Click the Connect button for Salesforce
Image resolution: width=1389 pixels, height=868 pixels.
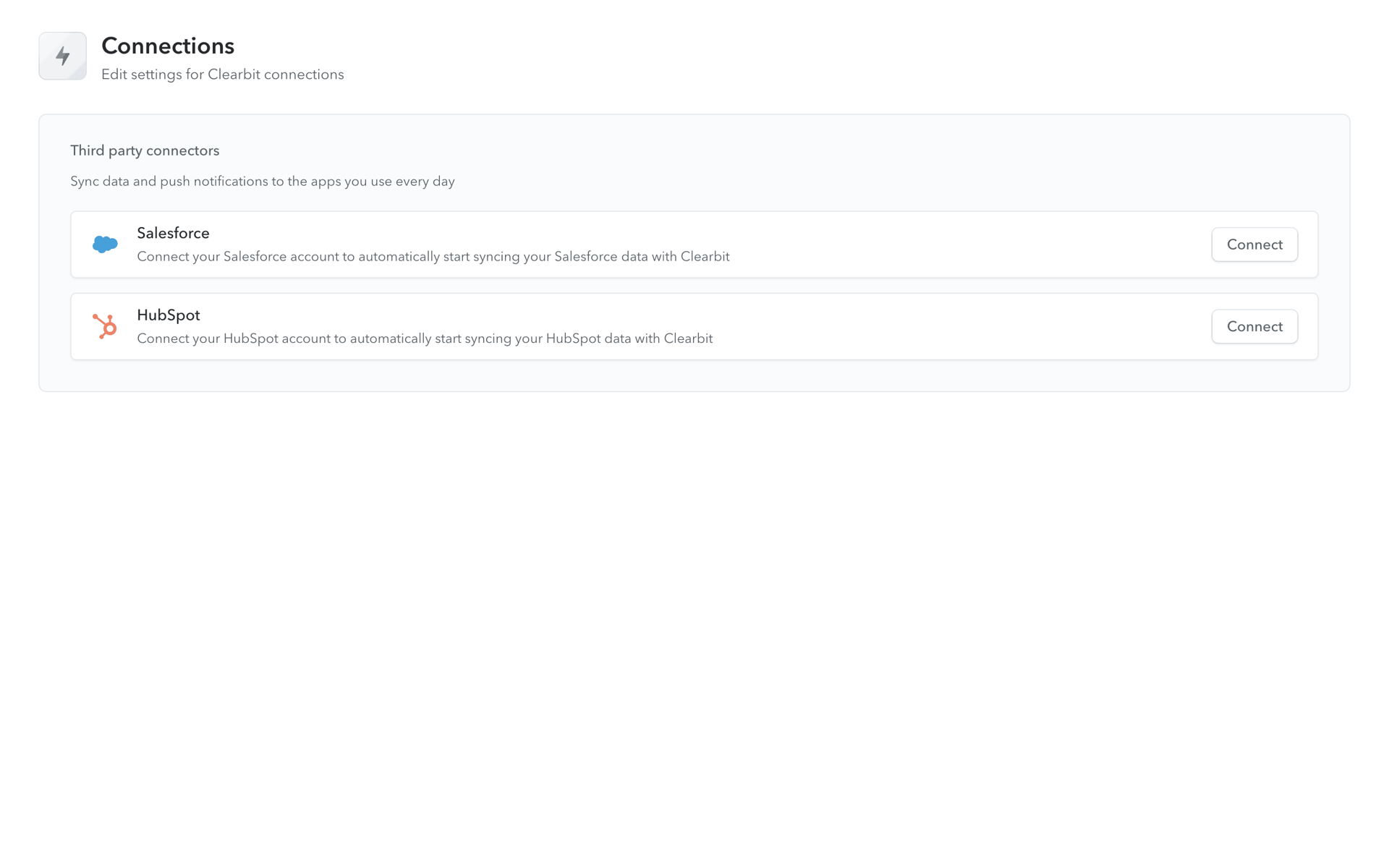point(1254,244)
